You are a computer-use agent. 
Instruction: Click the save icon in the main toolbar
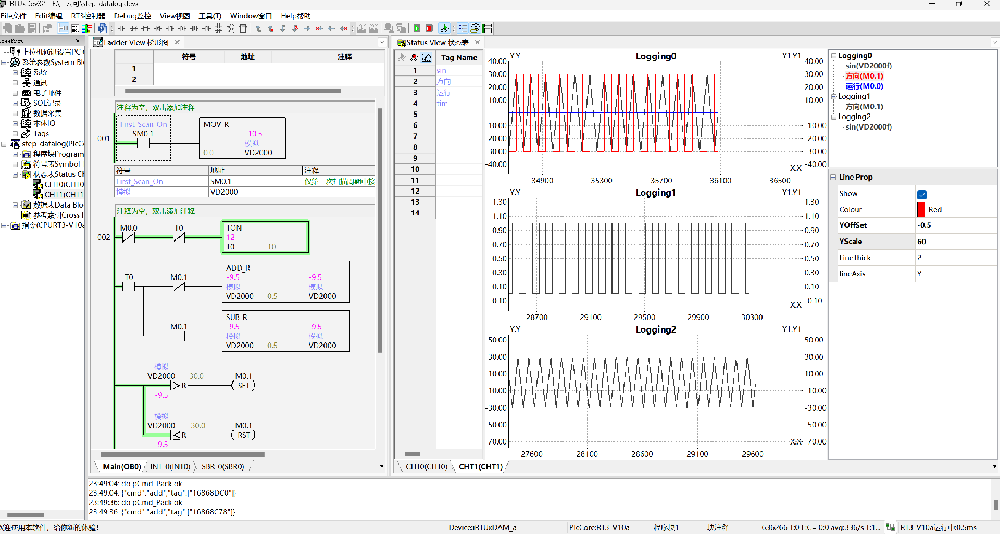[x=33, y=29]
